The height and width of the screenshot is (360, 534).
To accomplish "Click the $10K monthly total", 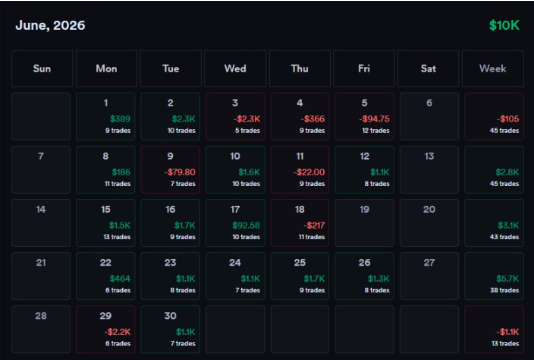I will [504, 25].
